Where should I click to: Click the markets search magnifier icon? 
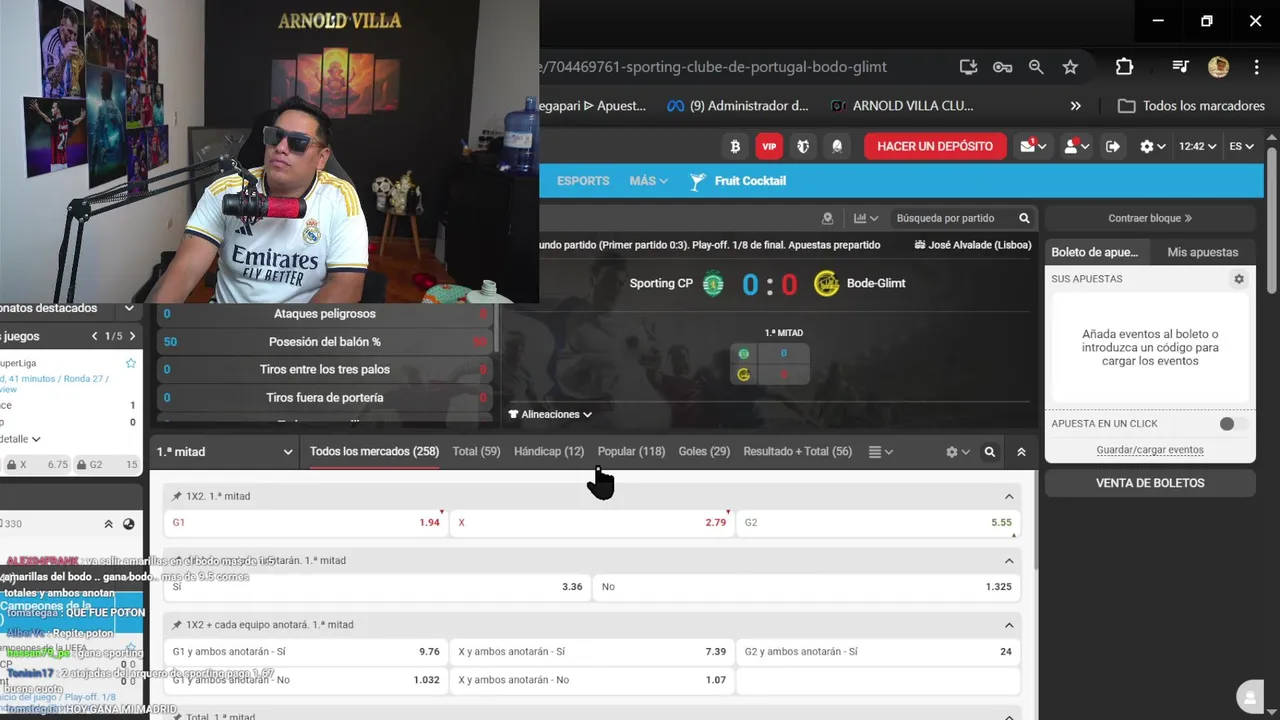coord(990,452)
